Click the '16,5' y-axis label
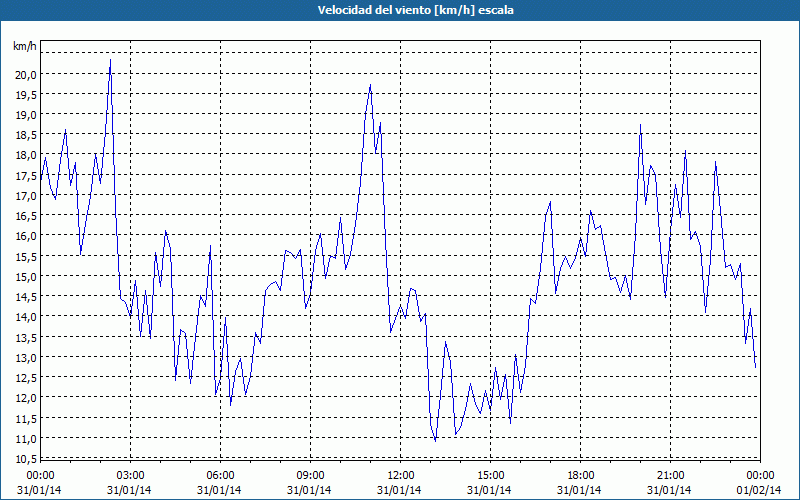 (27, 216)
